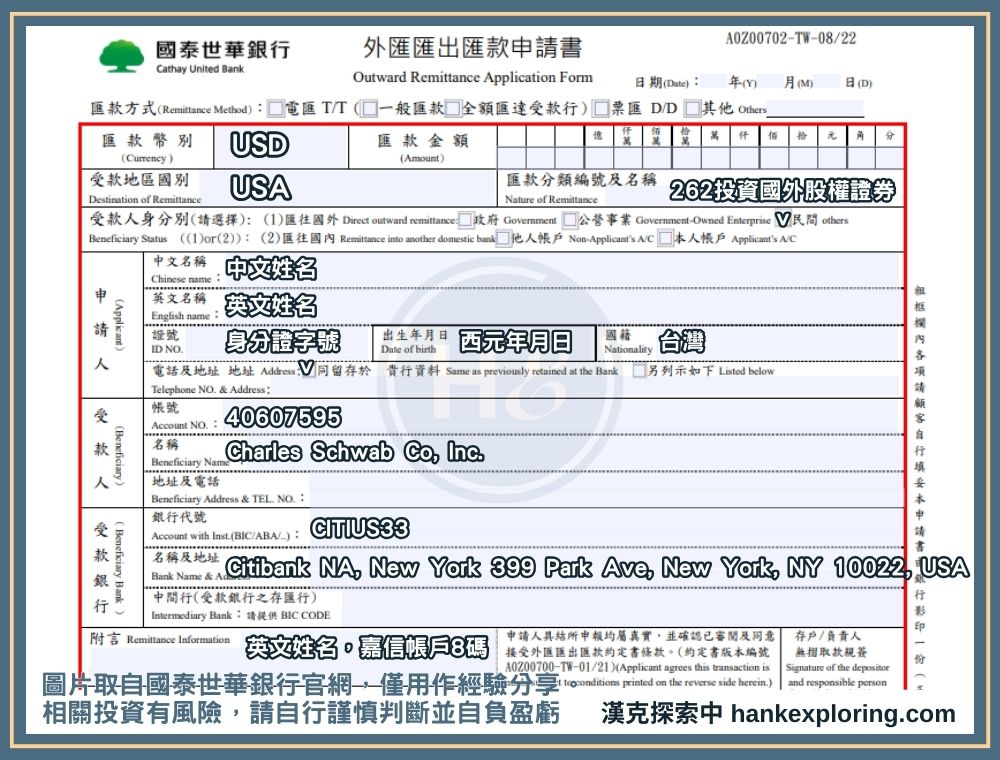
Task: Click the title 外匯匯出匯款申請書
Action: coord(473,48)
